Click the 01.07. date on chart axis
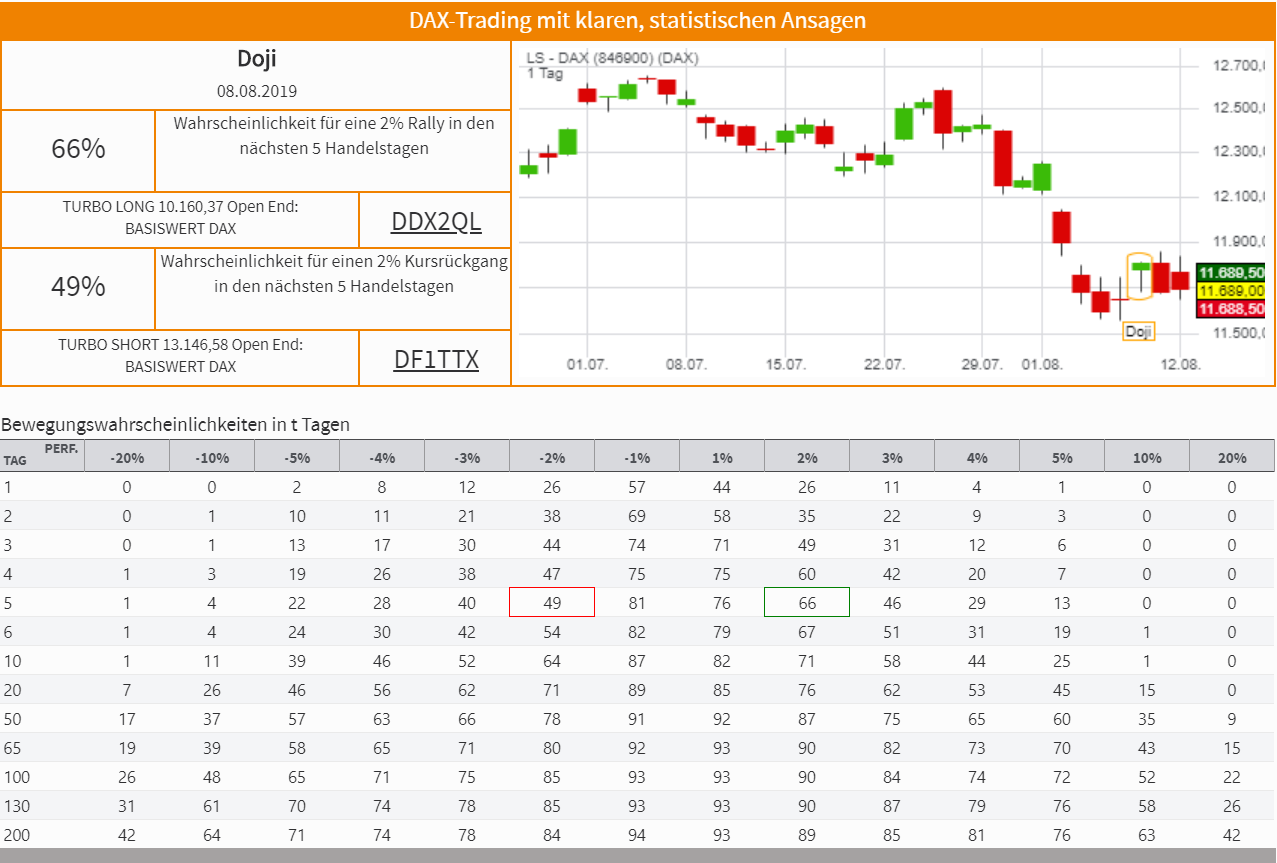 click(x=588, y=364)
